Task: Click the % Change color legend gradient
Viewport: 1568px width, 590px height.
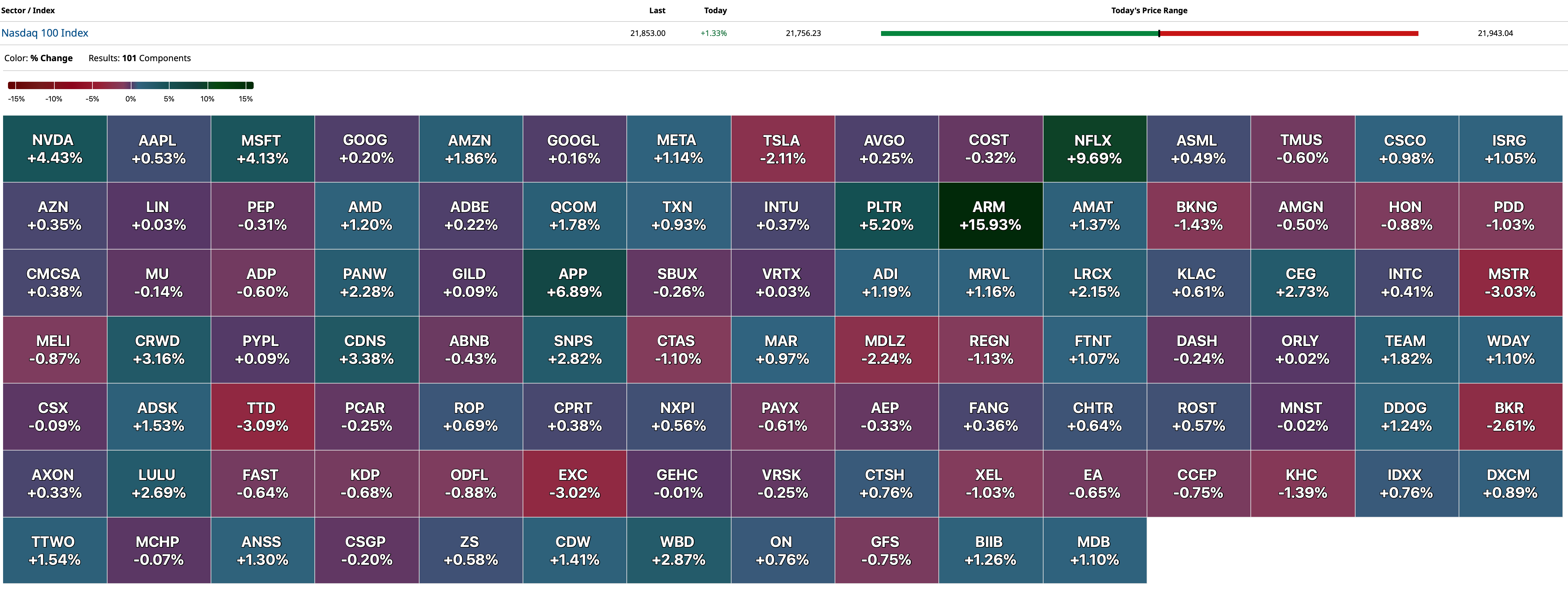Action: [130, 85]
